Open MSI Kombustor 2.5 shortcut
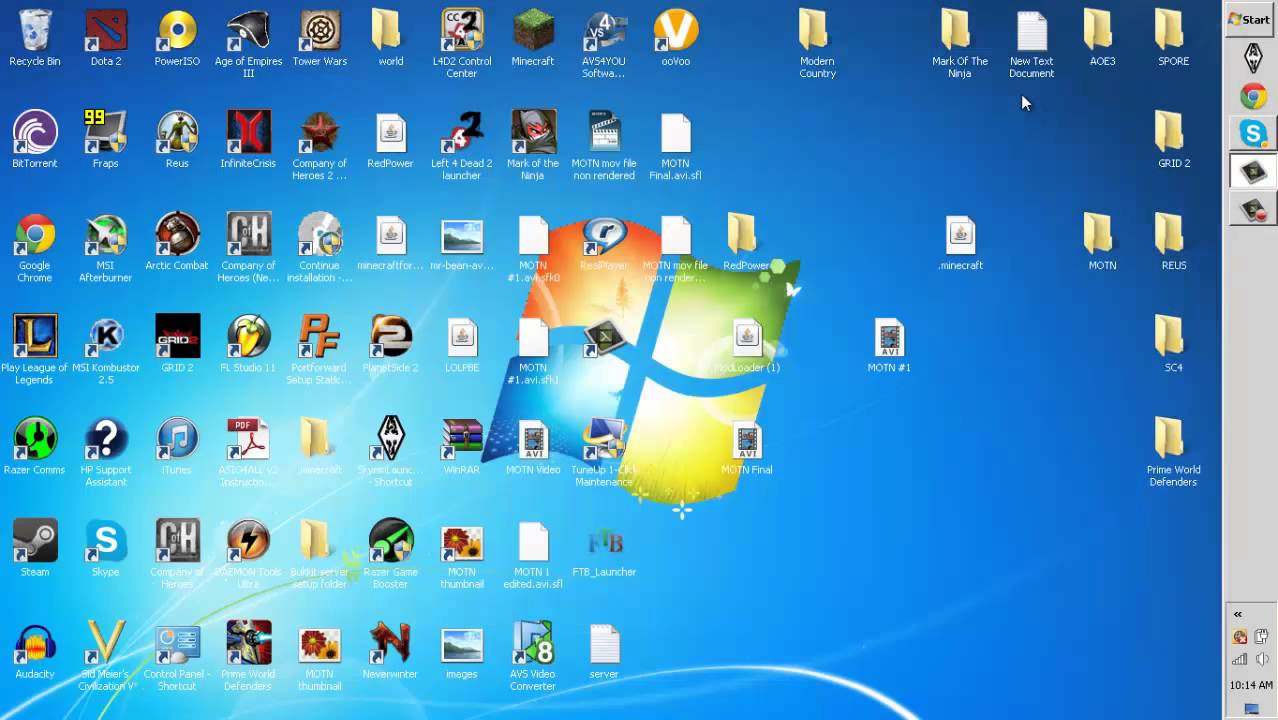 (106, 338)
